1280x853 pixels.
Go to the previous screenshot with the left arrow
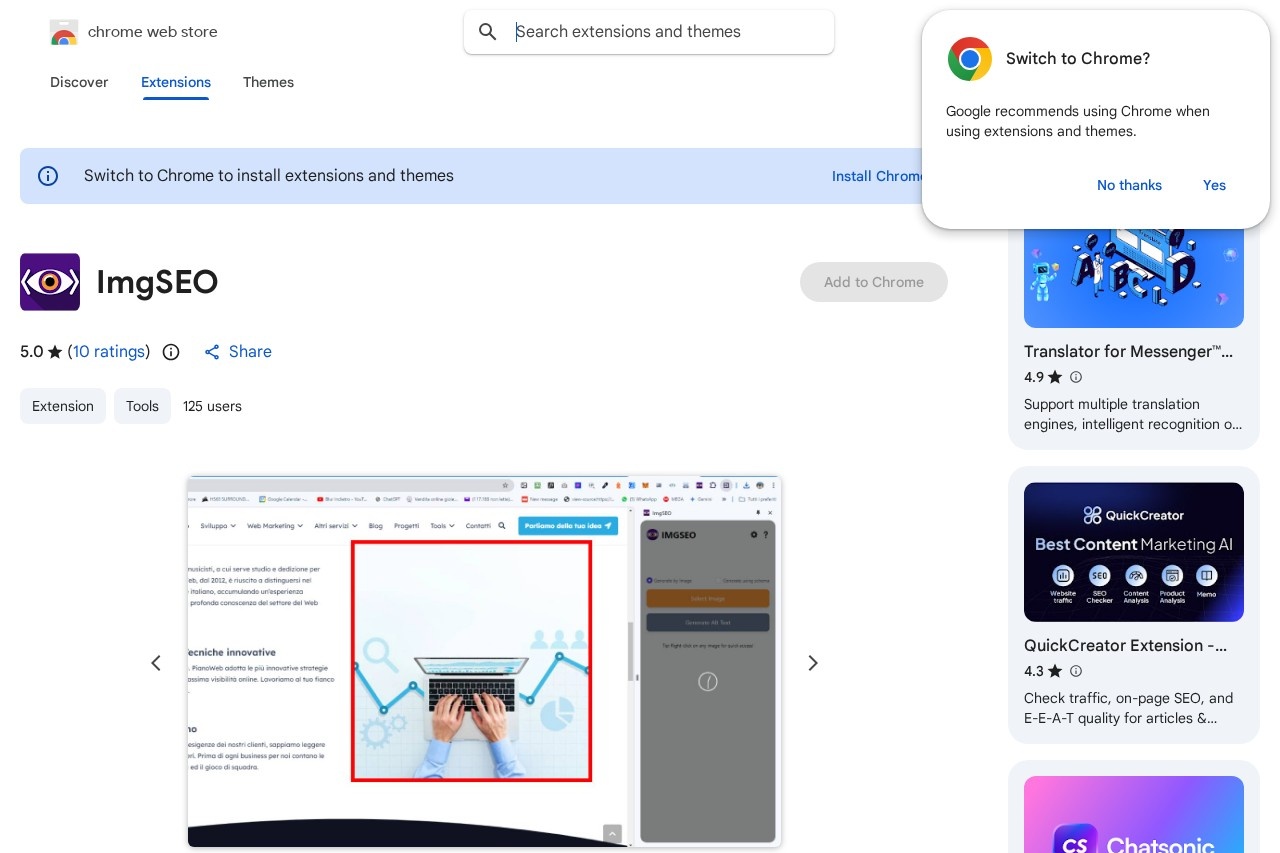[156, 663]
